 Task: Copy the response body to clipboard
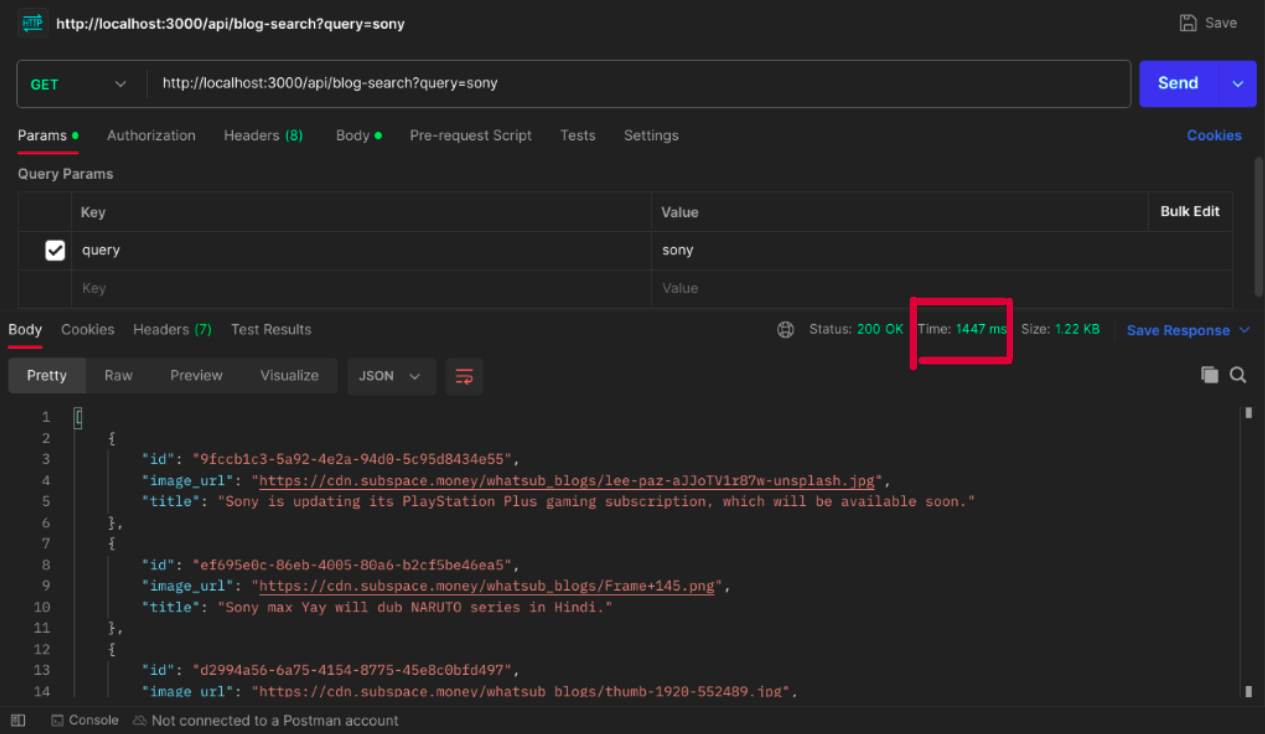[1210, 375]
